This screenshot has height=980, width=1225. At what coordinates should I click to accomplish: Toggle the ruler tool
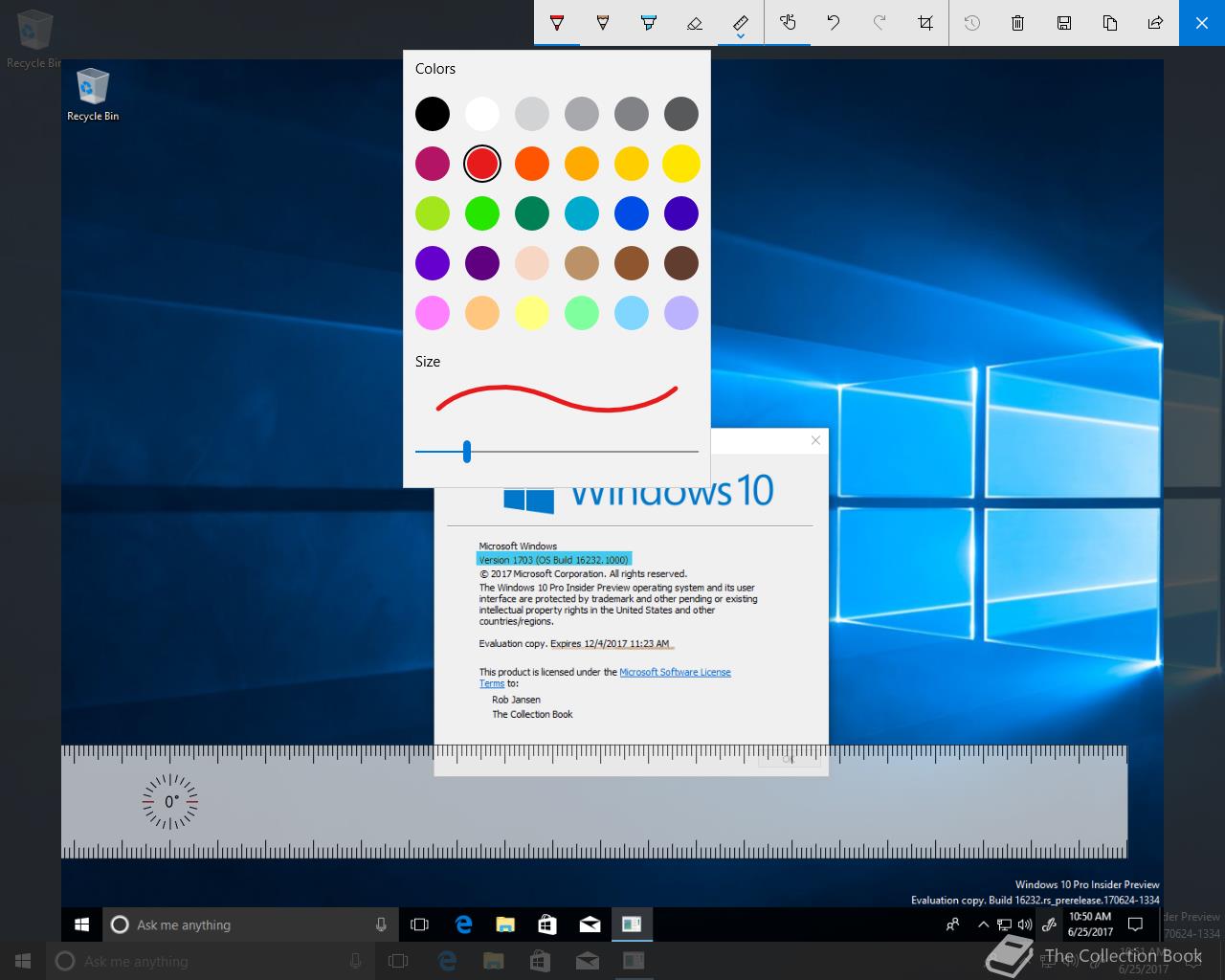[x=741, y=21]
